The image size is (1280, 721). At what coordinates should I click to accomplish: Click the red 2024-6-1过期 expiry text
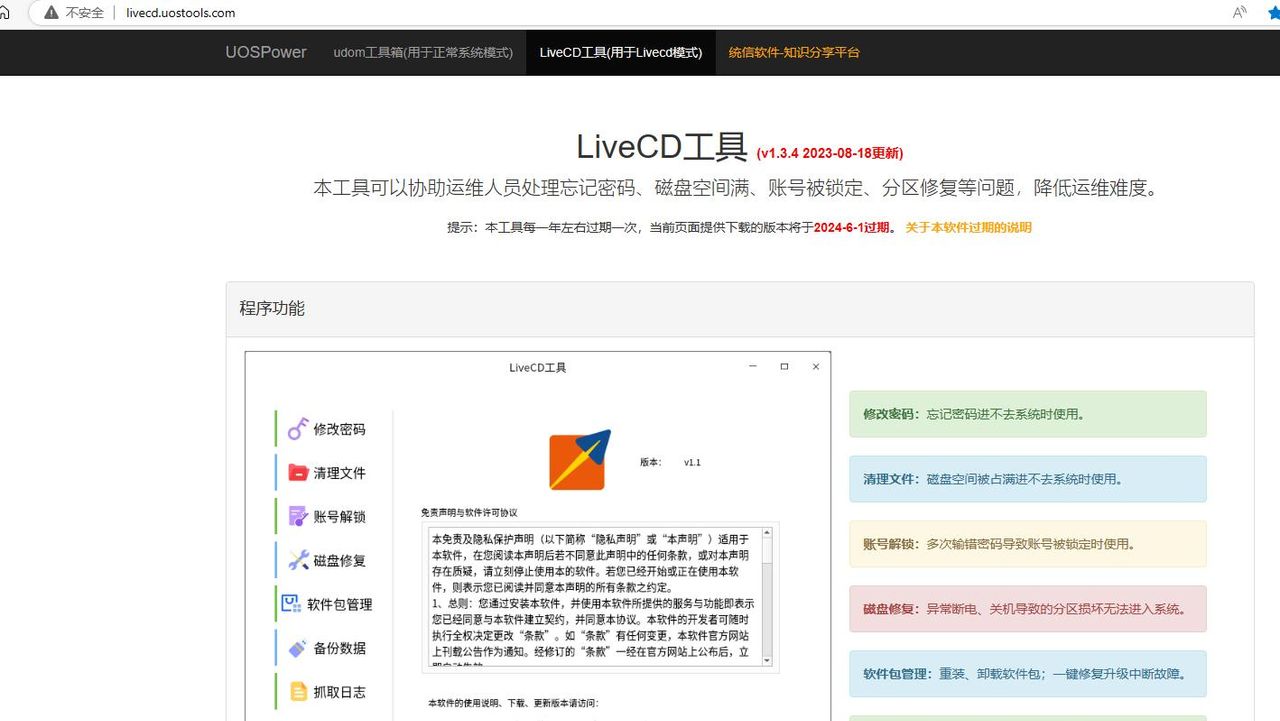[x=851, y=227]
